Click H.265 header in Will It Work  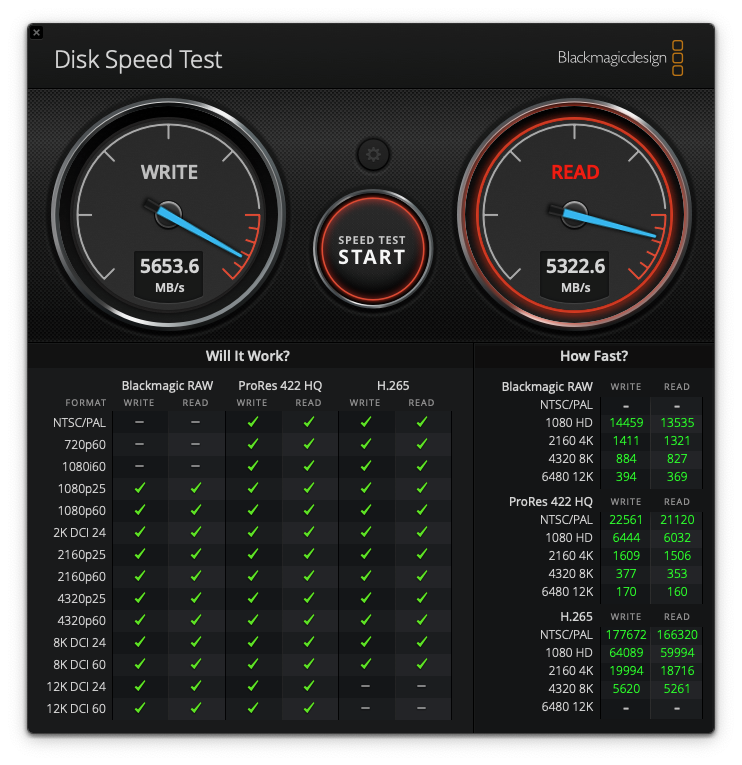tap(393, 385)
